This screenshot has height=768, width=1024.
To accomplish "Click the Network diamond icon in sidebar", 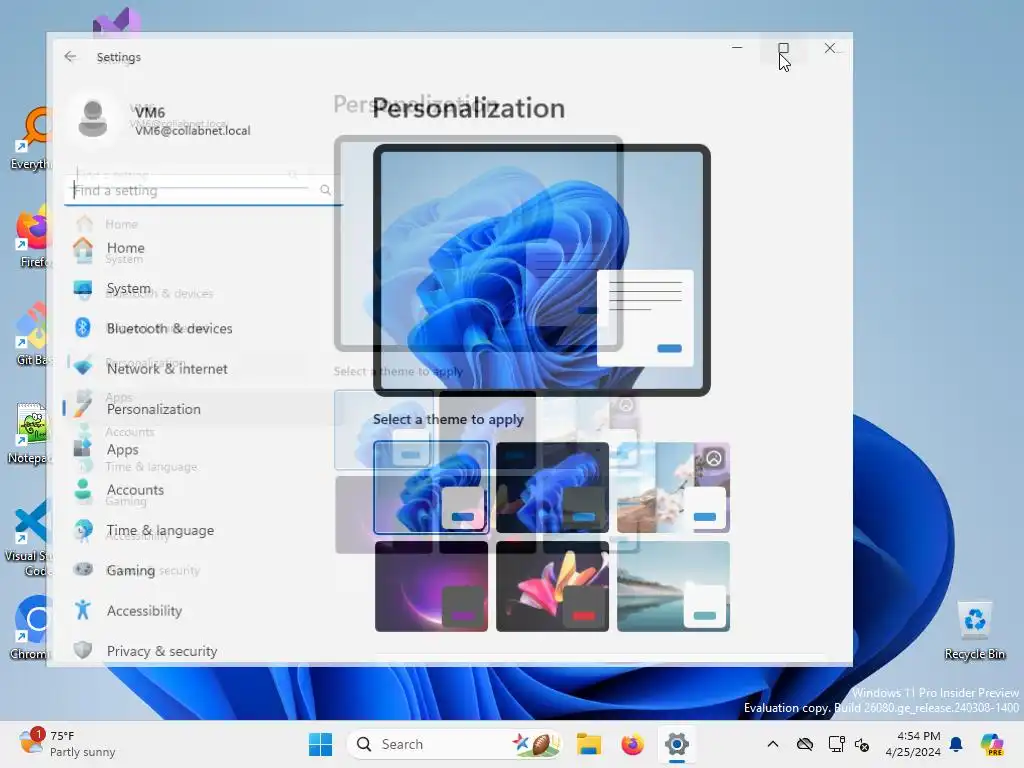I will point(83,368).
